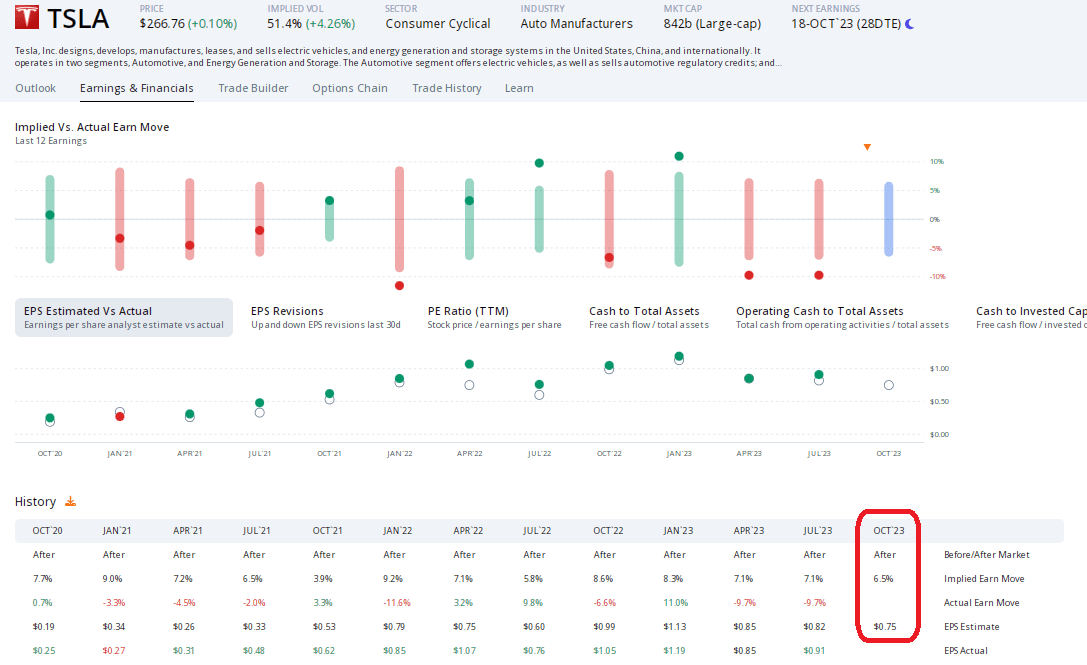Show Operating Cash to Total Assets metric

pos(842,318)
